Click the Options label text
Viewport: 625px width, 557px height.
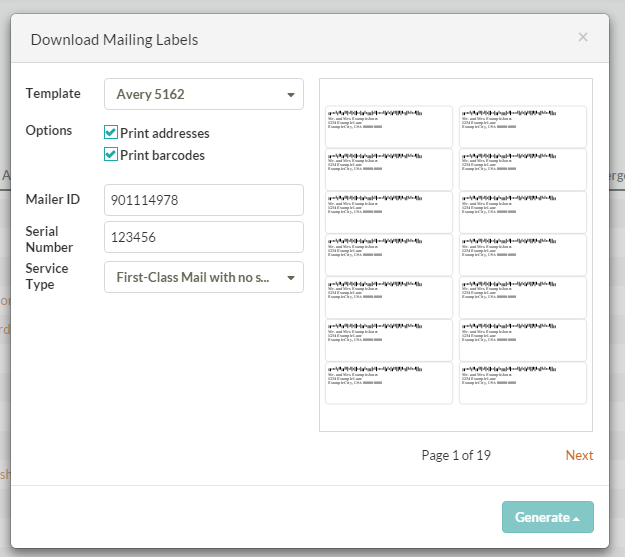click(49, 130)
